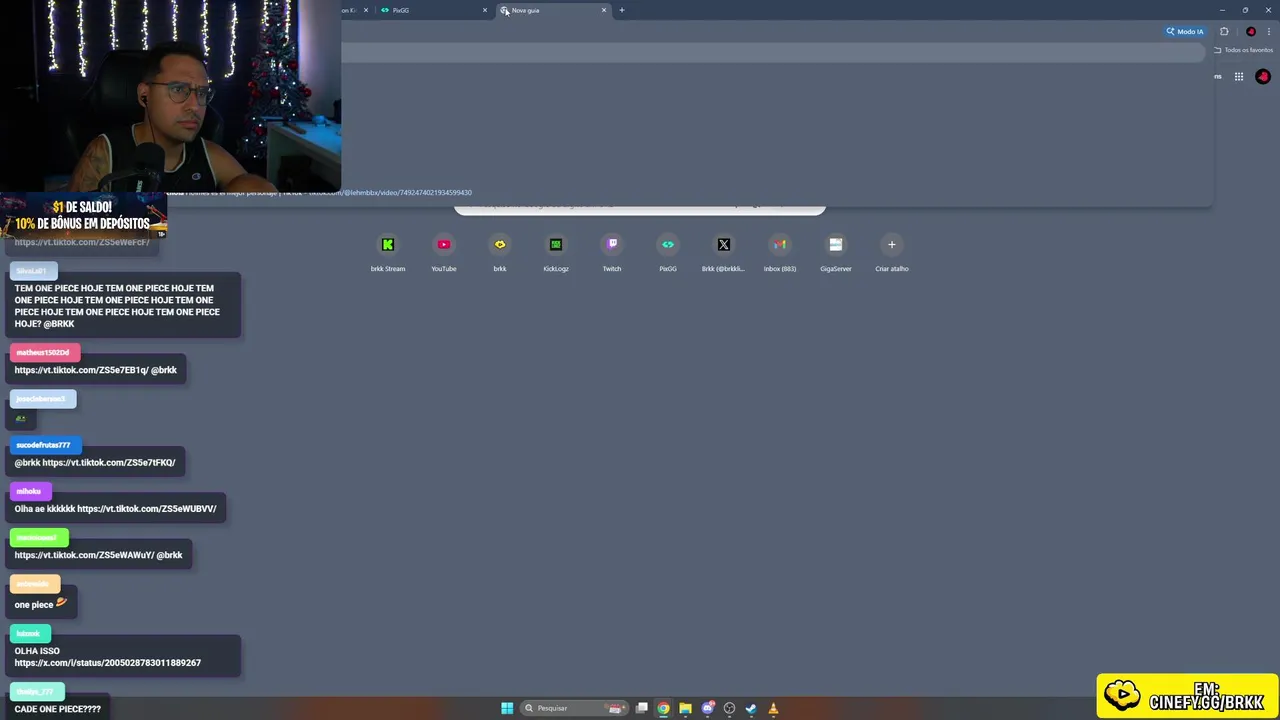The image size is (1280, 720).
Task: Open the Windows Start menu
Action: coord(507,708)
